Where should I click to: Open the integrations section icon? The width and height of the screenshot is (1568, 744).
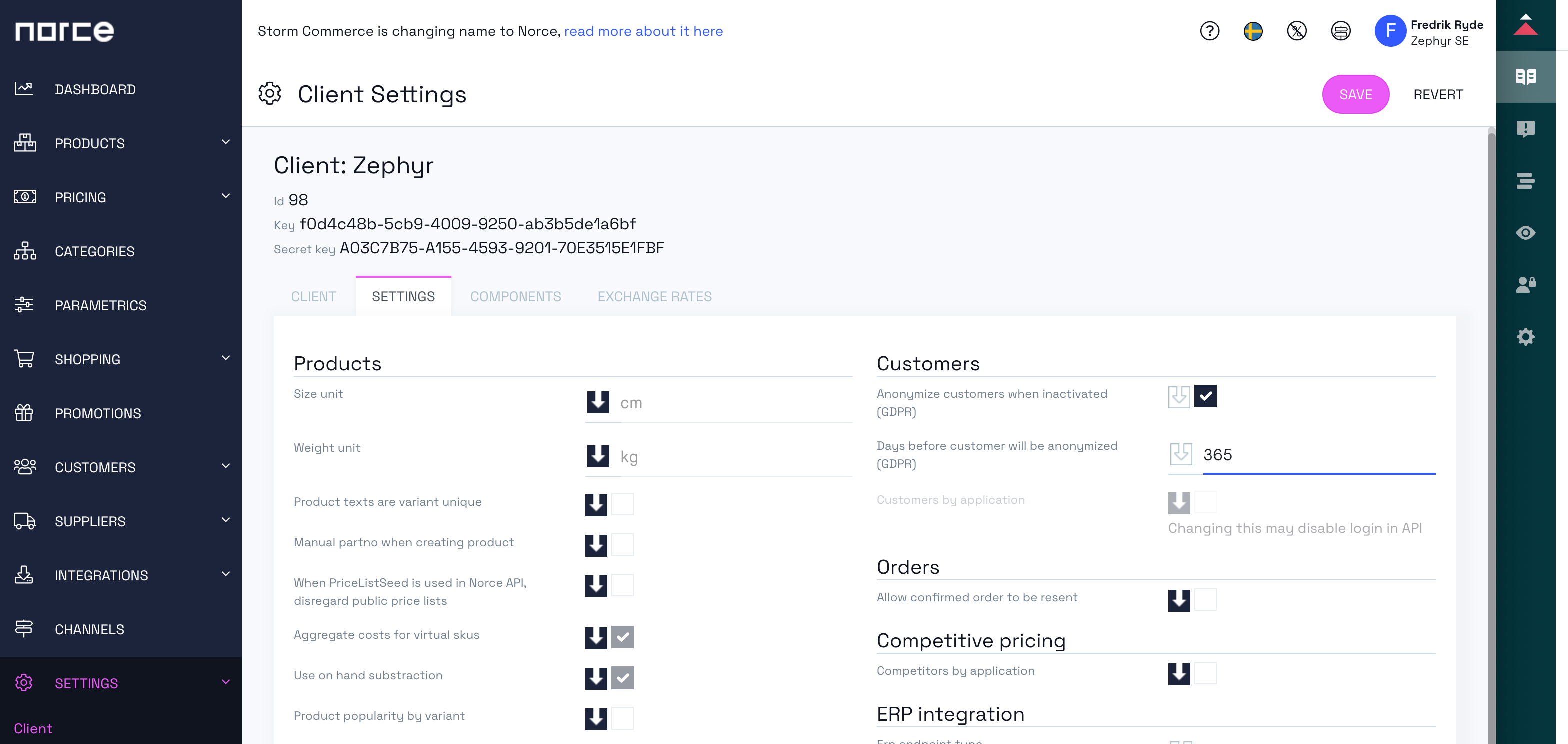point(25,575)
